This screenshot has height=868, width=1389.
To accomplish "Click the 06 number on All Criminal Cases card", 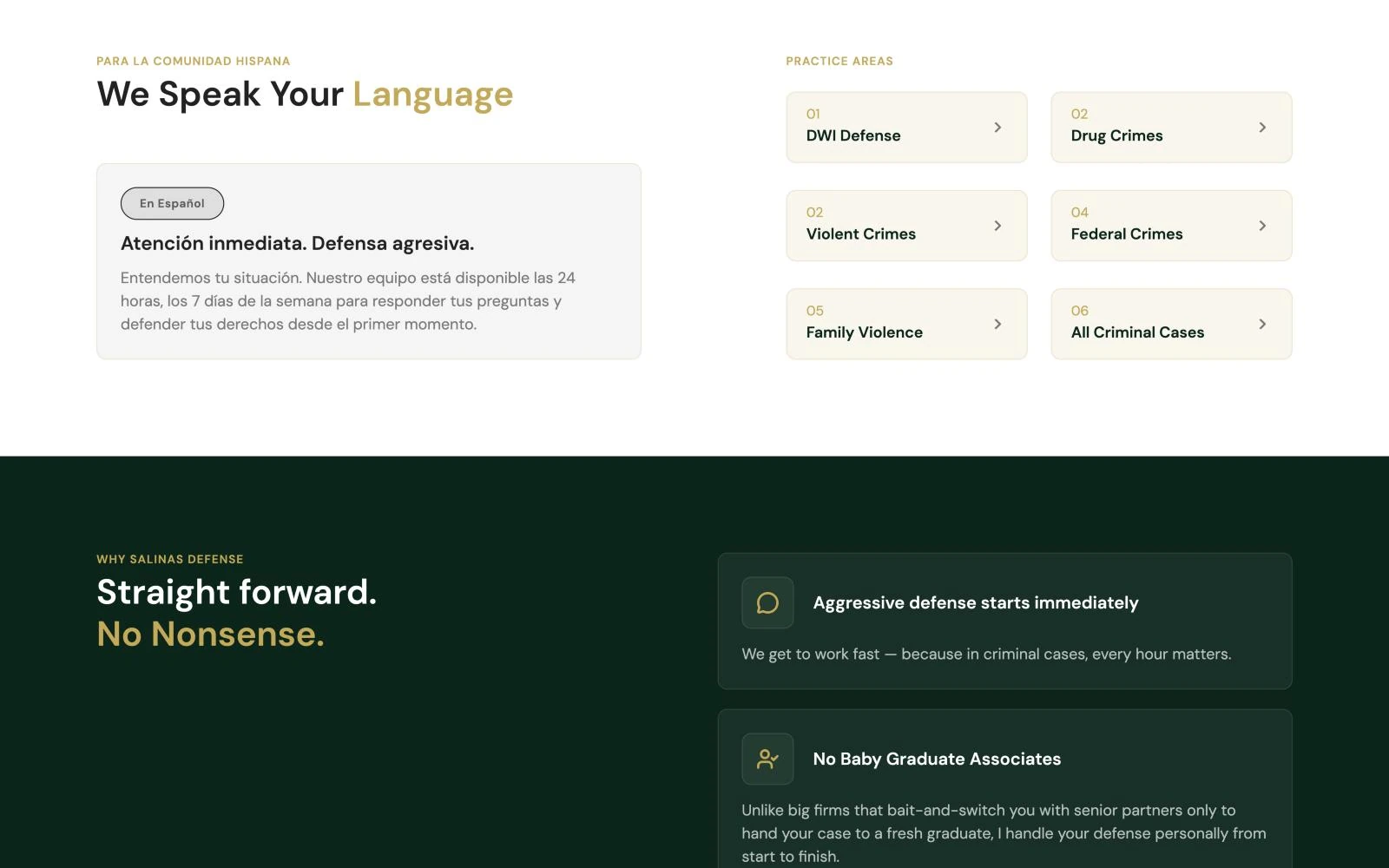I will point(1080,311).
